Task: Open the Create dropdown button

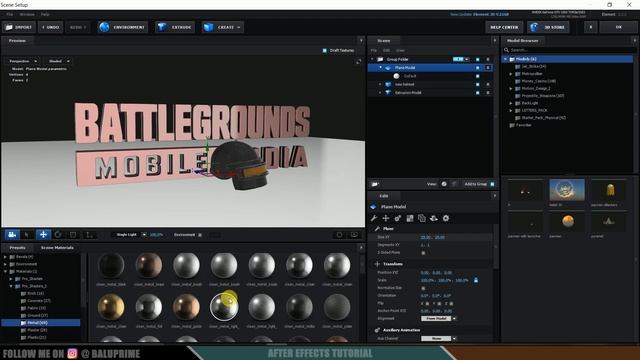Action: pos(222,27)
